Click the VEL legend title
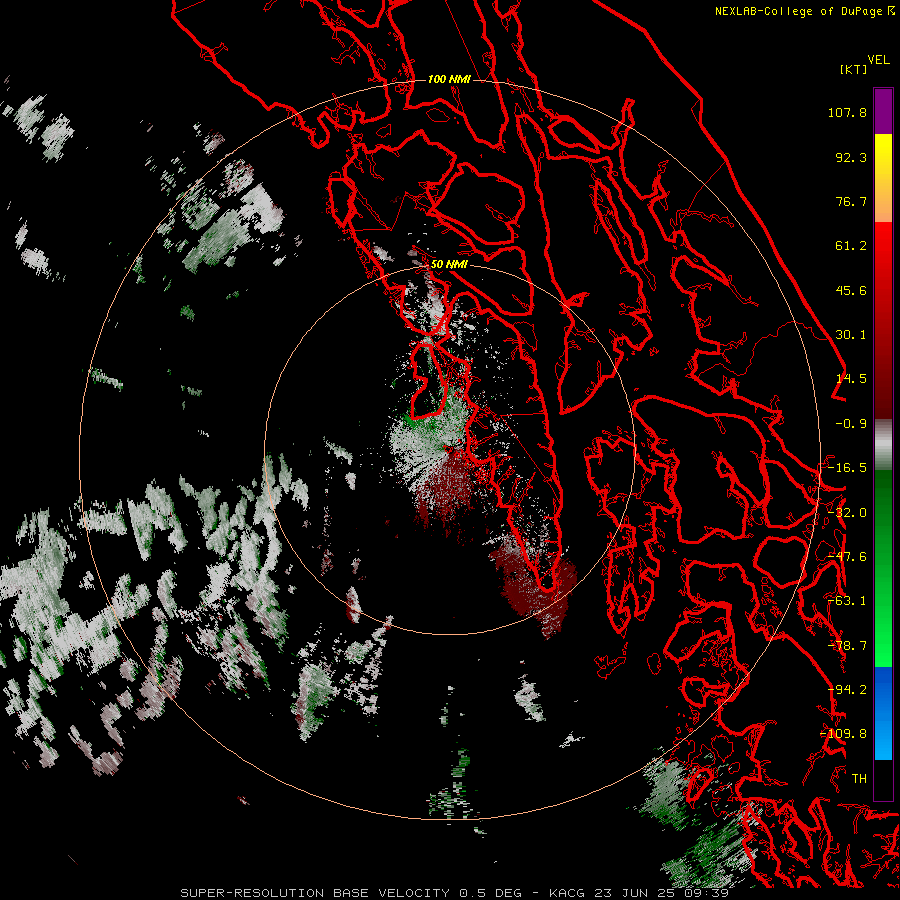 click(x=878, y=60)
